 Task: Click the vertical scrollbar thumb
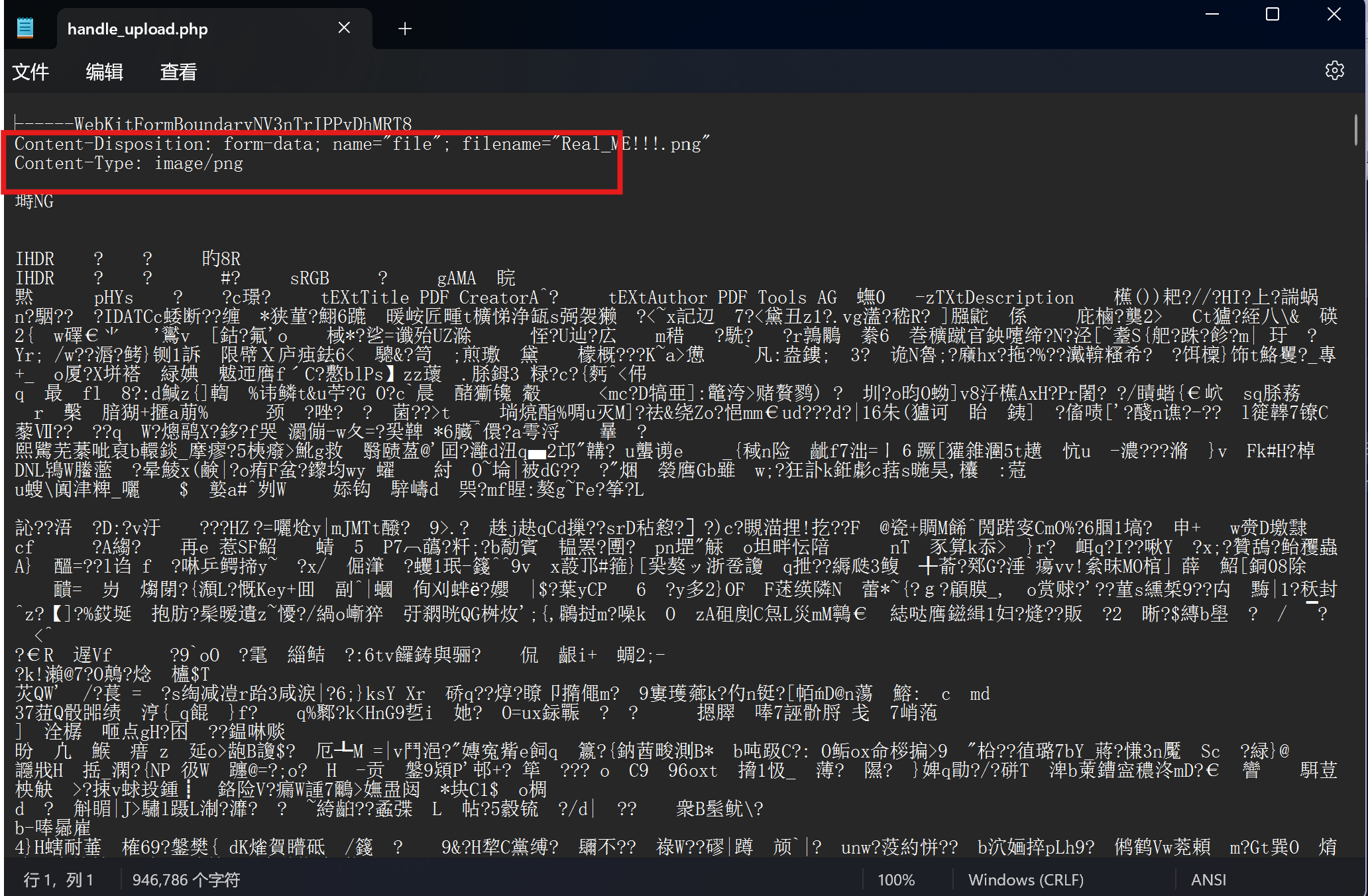(1357, 129)
